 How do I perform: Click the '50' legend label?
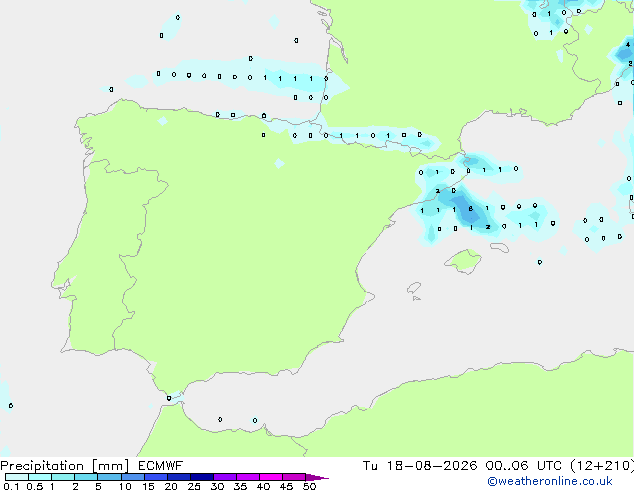click(309, 486)
